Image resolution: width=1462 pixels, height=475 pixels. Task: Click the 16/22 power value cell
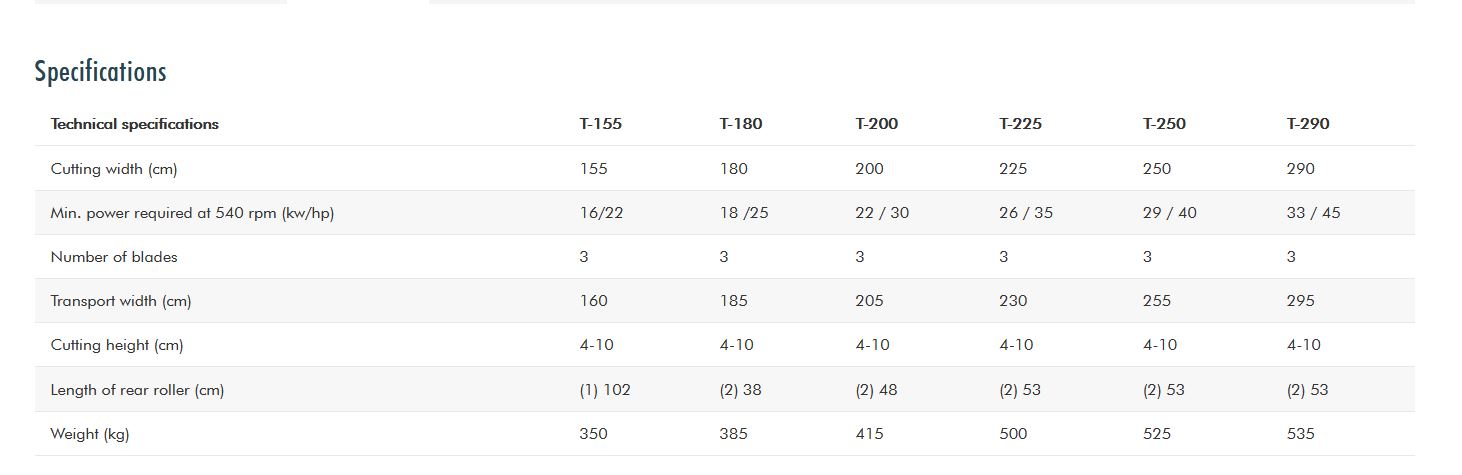[601, 213]
